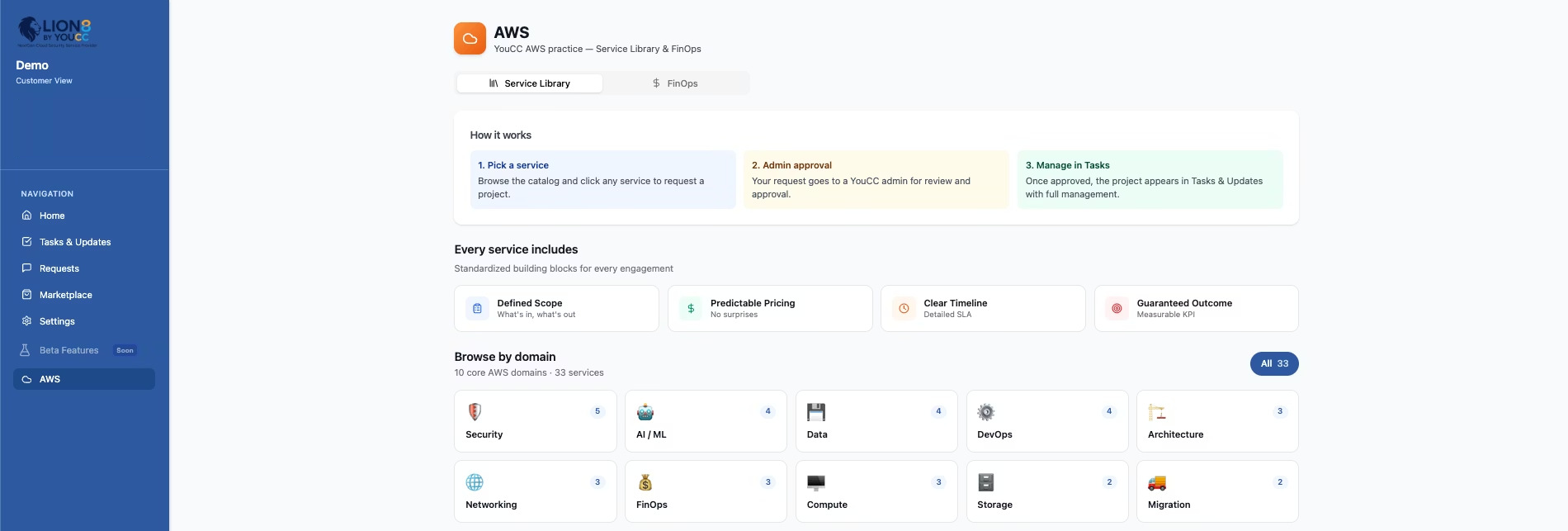Click the Compute desktop monitor icon
Viewport: 1568px width, 531px height.
point(816,482)
